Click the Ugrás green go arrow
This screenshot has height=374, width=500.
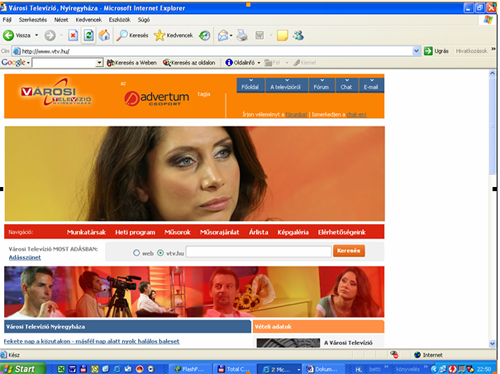(x=428, y=51)
